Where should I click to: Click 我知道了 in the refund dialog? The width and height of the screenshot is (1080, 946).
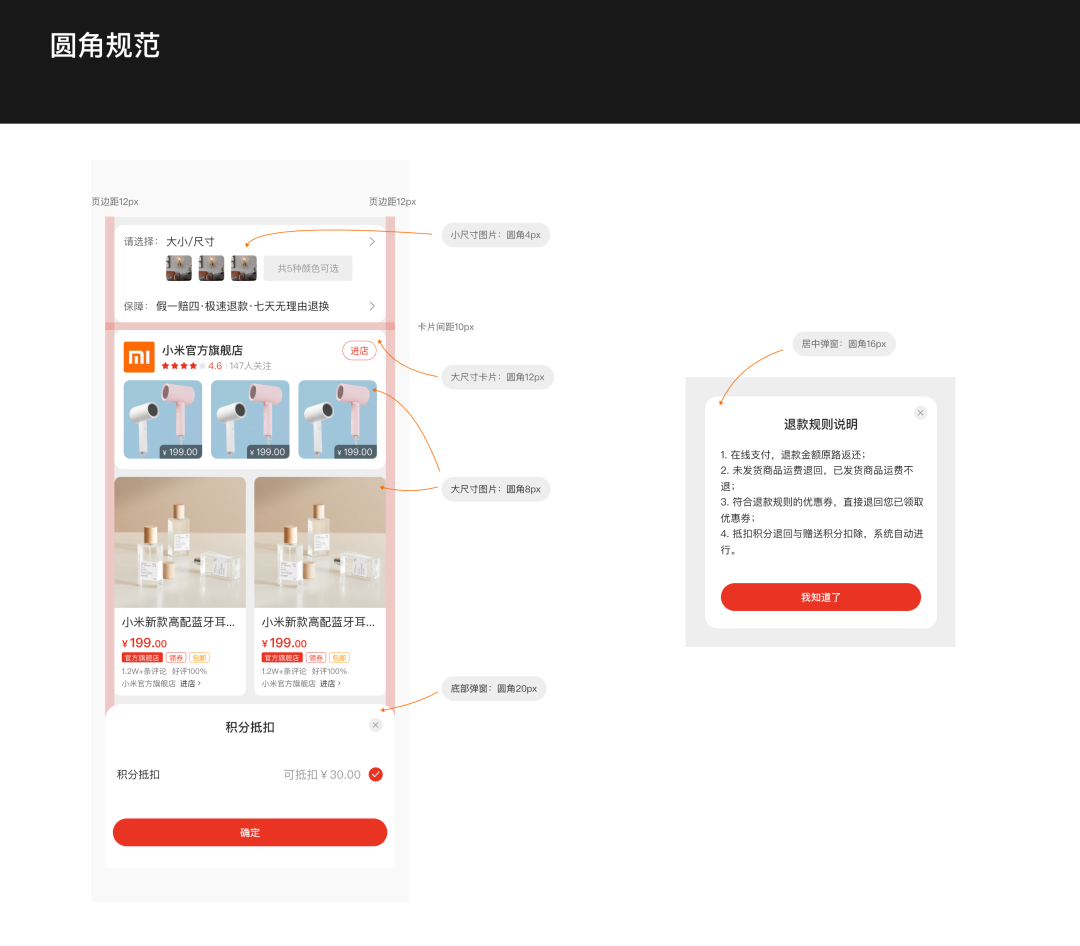tap(820, 597)
